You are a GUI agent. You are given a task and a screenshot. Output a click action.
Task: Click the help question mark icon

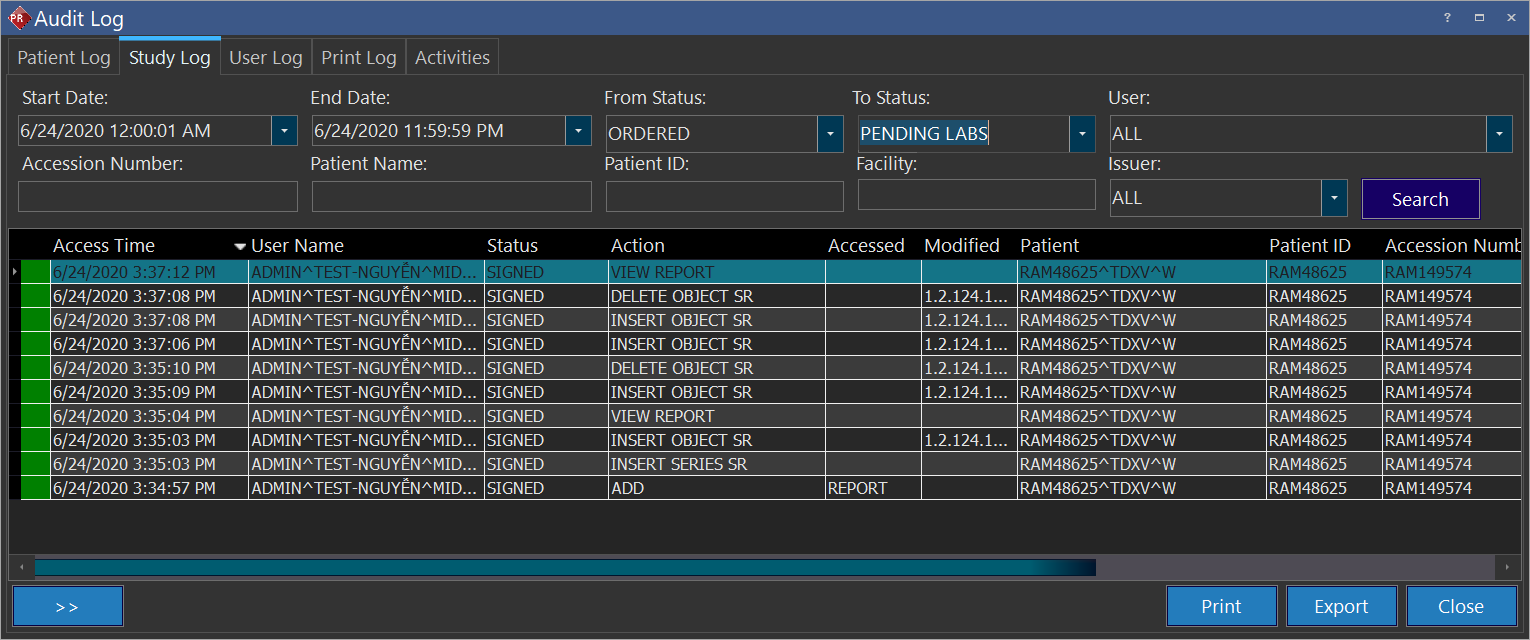1447,18
